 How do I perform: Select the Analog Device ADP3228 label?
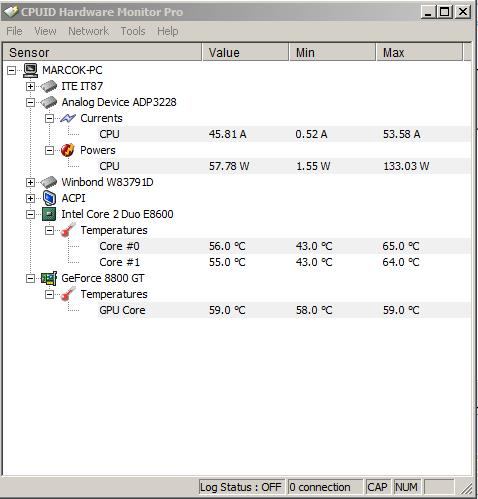click(119, 102)
